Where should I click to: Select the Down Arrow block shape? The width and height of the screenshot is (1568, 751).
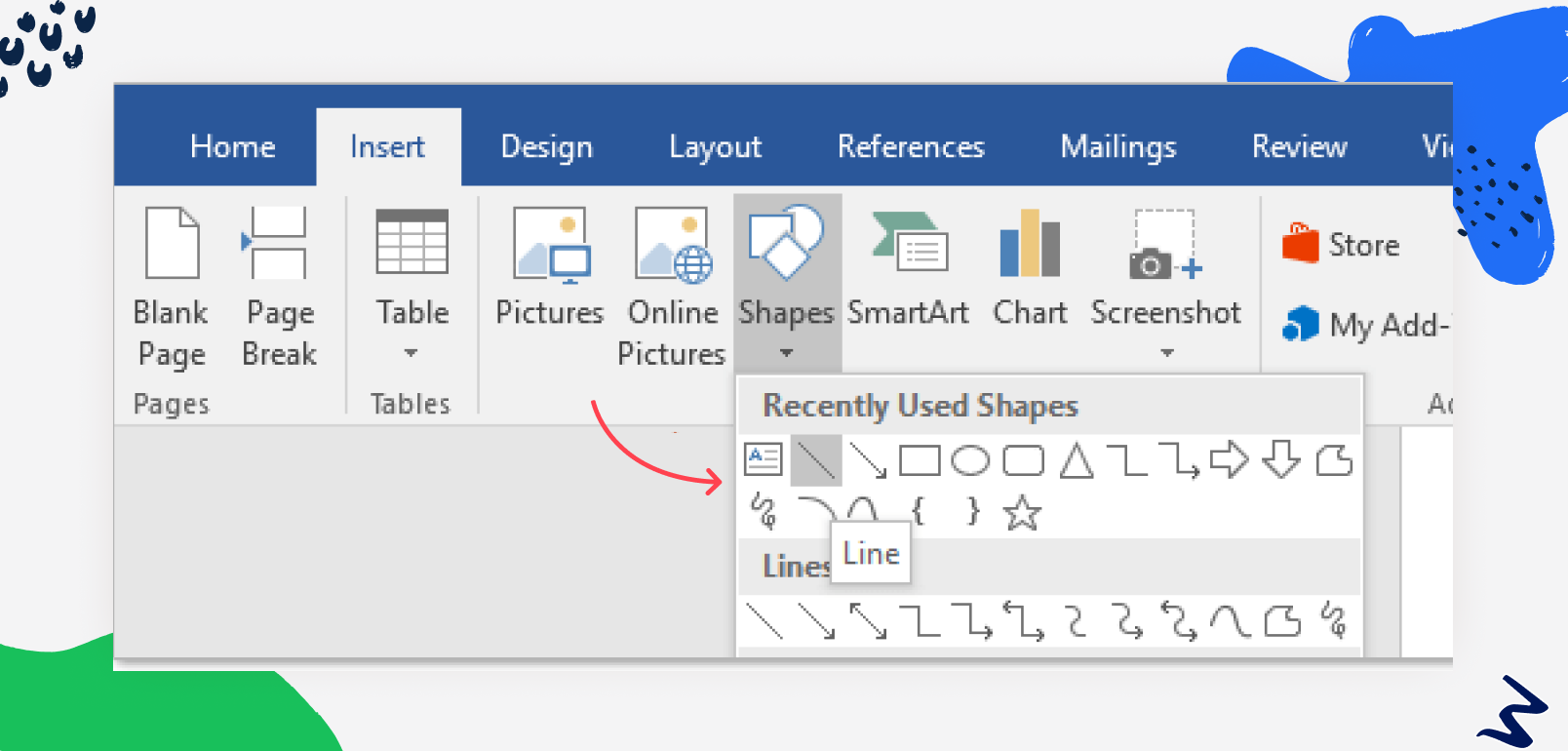1281,459
